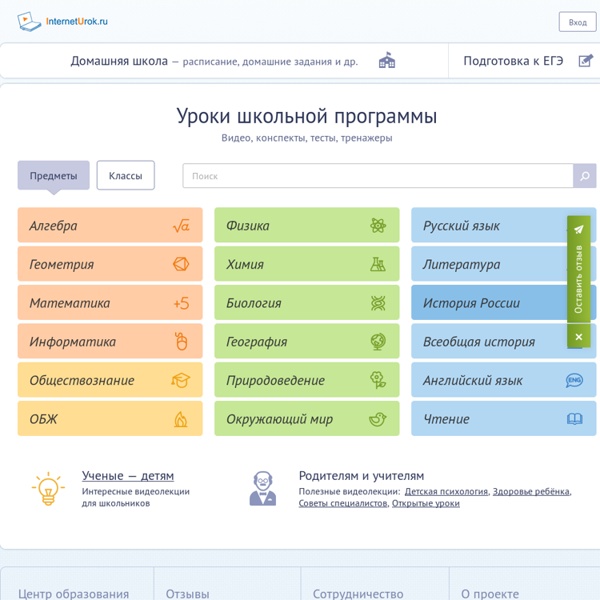Viewport: 600px width, 600px height.
Task: Click the globe icon beside География
Action: click(377, 342)
